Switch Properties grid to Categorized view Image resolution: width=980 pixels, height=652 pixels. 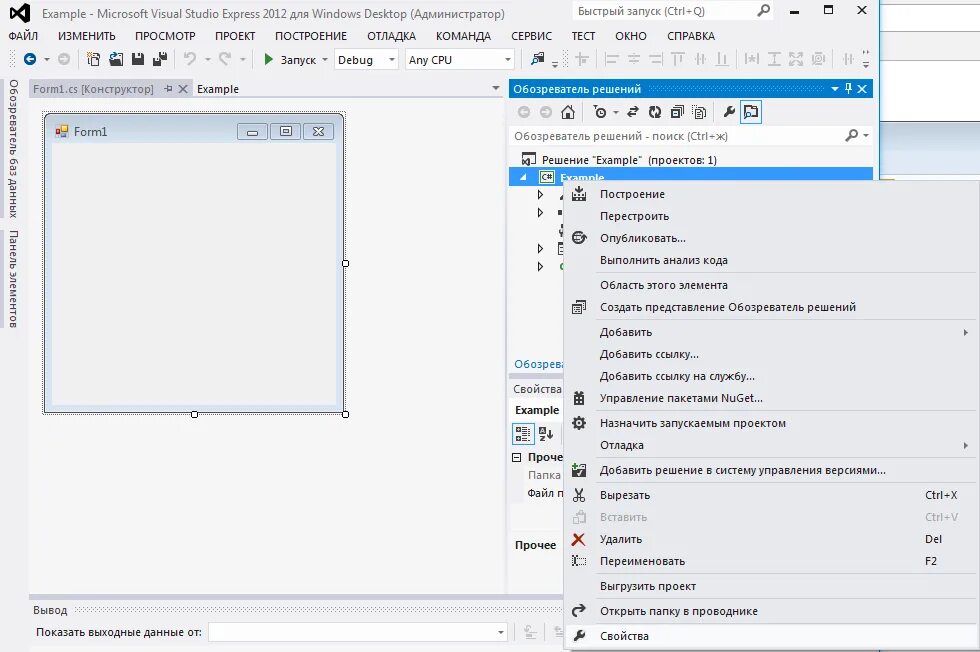tap(523, 433)
